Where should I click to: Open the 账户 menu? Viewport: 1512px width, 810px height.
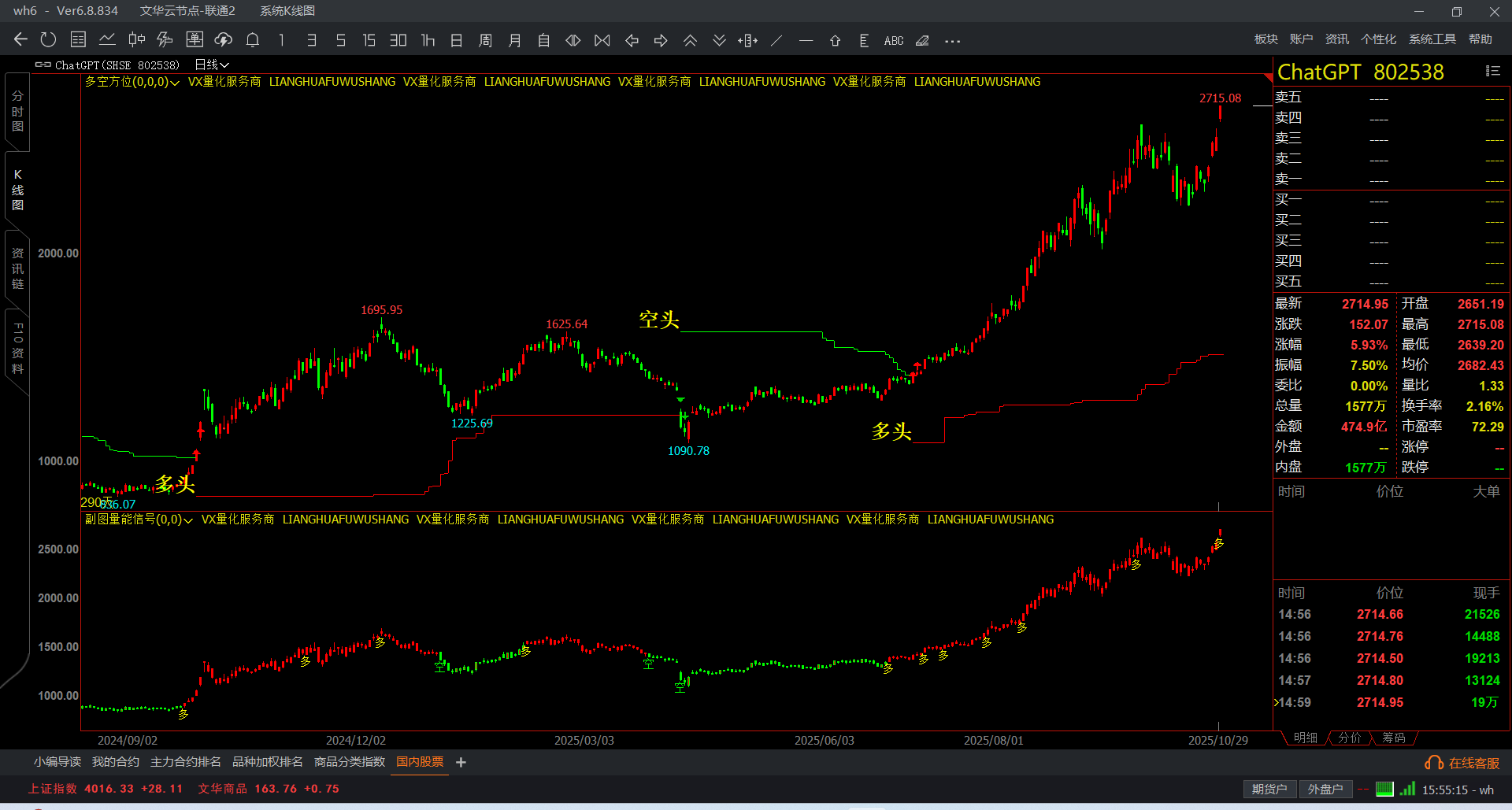[x=1302, y=39]
